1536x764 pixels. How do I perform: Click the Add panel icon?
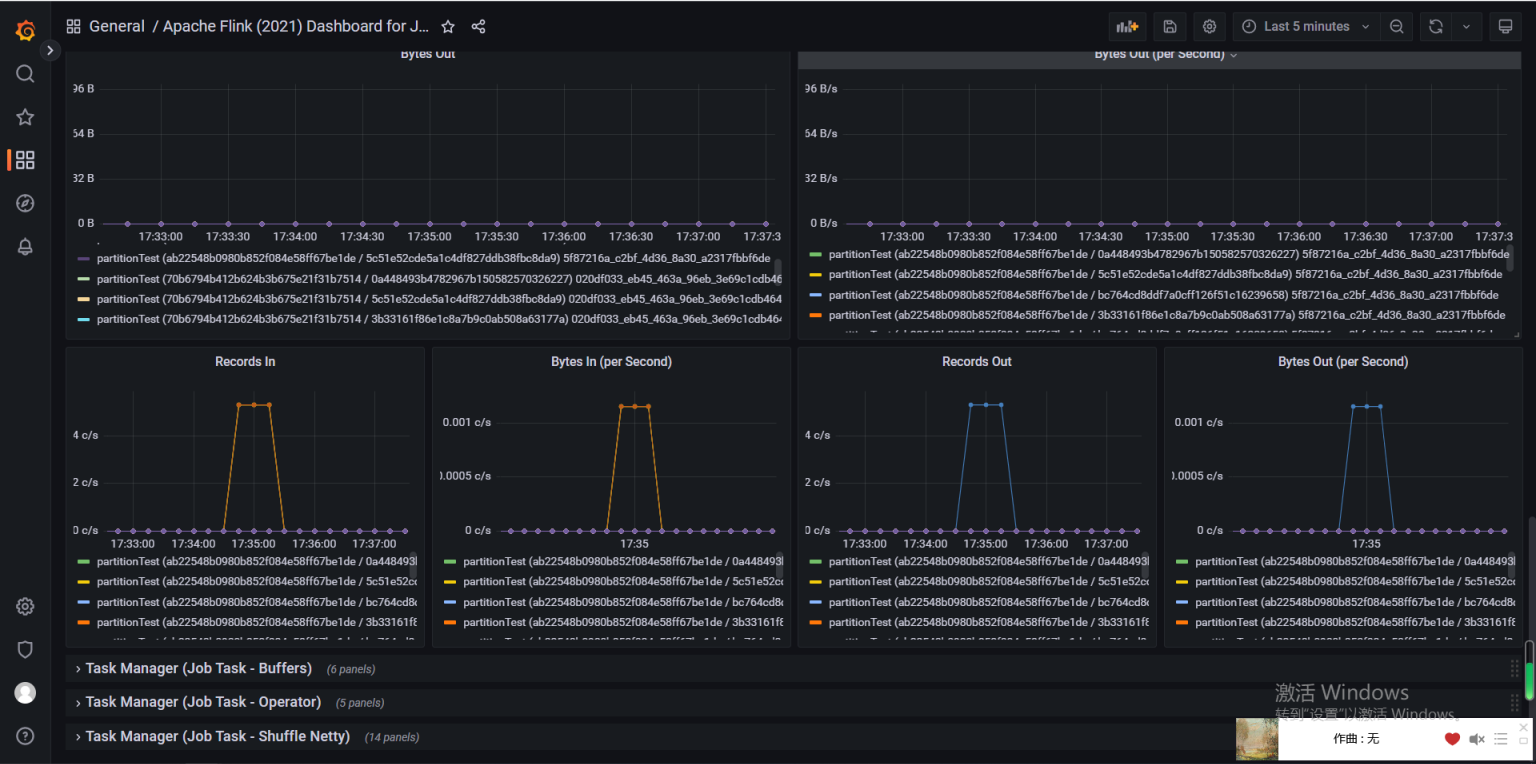coord(1127,27)
